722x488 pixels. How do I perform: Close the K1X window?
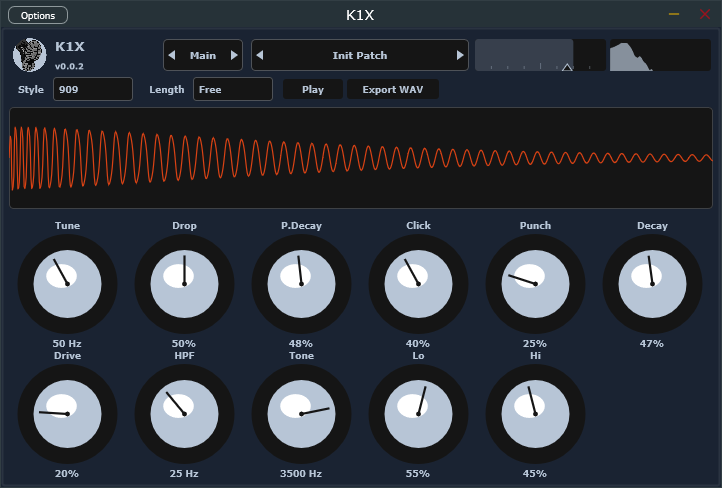pyautogui.click(x=705, y=14)
